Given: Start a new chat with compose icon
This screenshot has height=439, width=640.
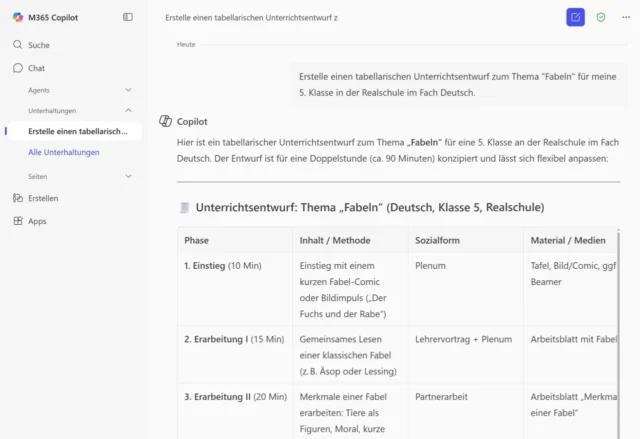Looking at the screenshot, I should (575, 17).
